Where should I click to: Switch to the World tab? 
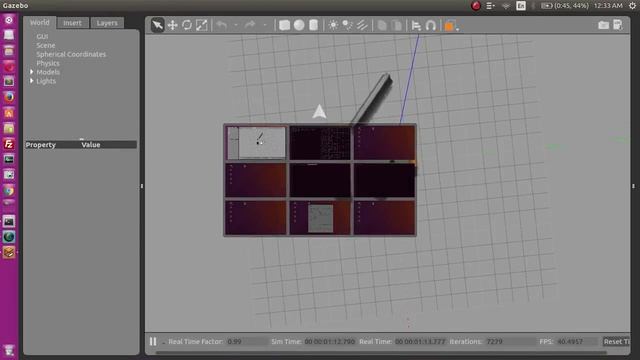40,22
